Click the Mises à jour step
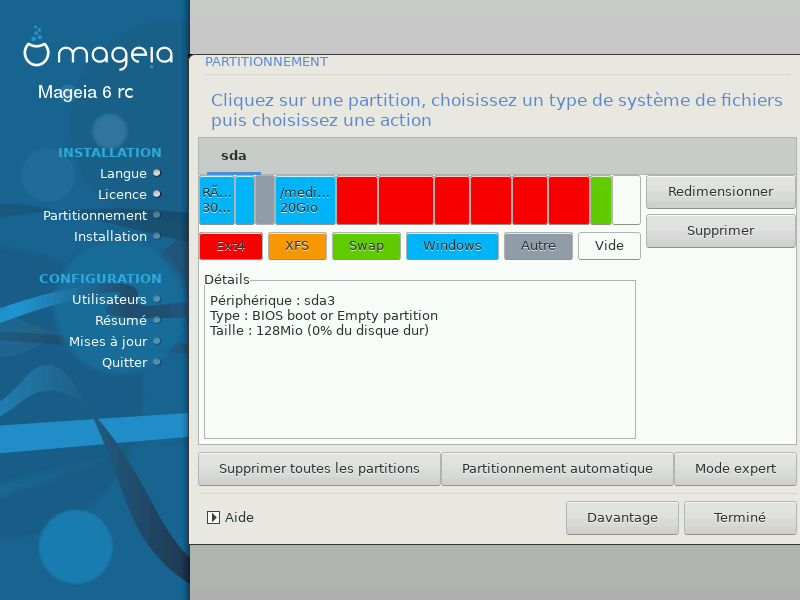Image resolution: width=800 pixels, height=600 pixels. tap(108, 341)
